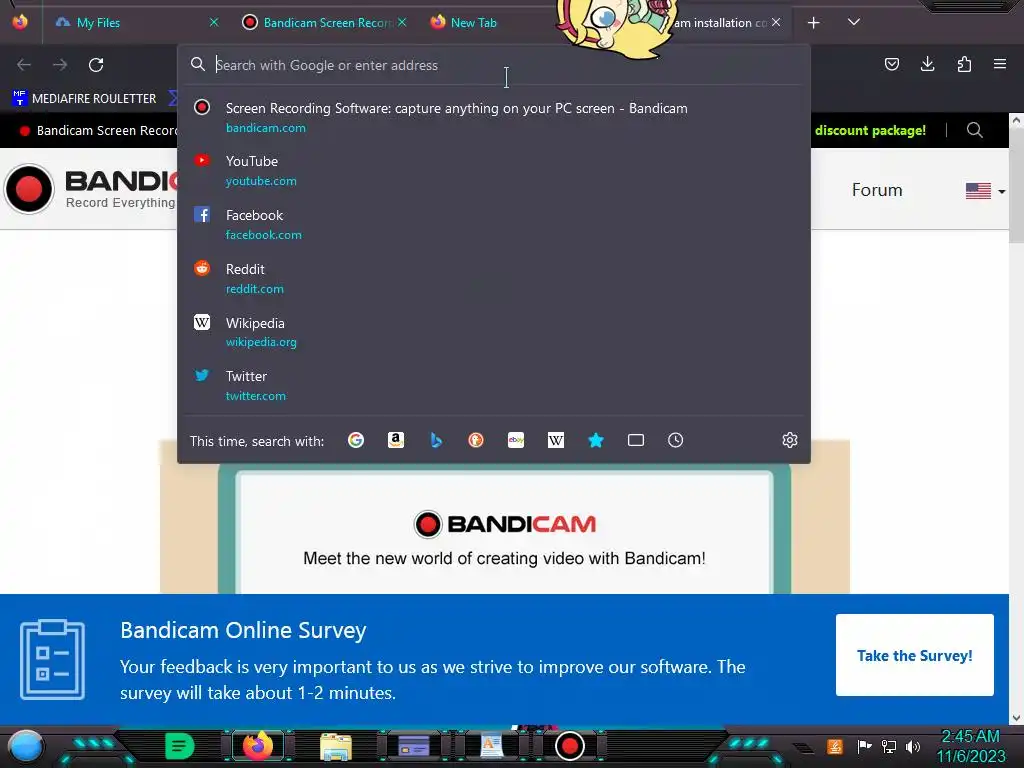
Task: Select the Bandicam.com suggestion
Action: click(x=494, y=117)
